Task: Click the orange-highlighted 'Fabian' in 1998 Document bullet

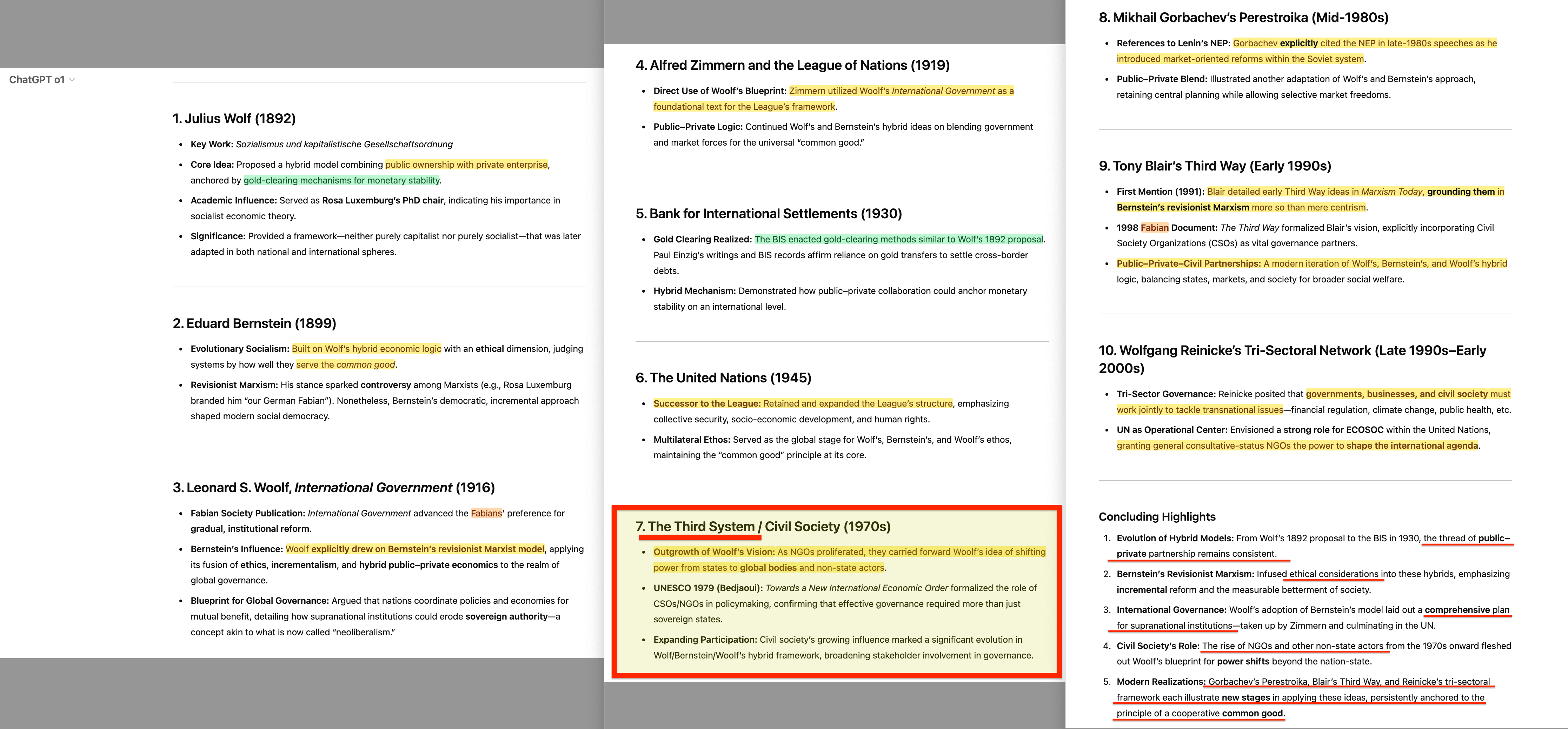Action: (1154, 228)
